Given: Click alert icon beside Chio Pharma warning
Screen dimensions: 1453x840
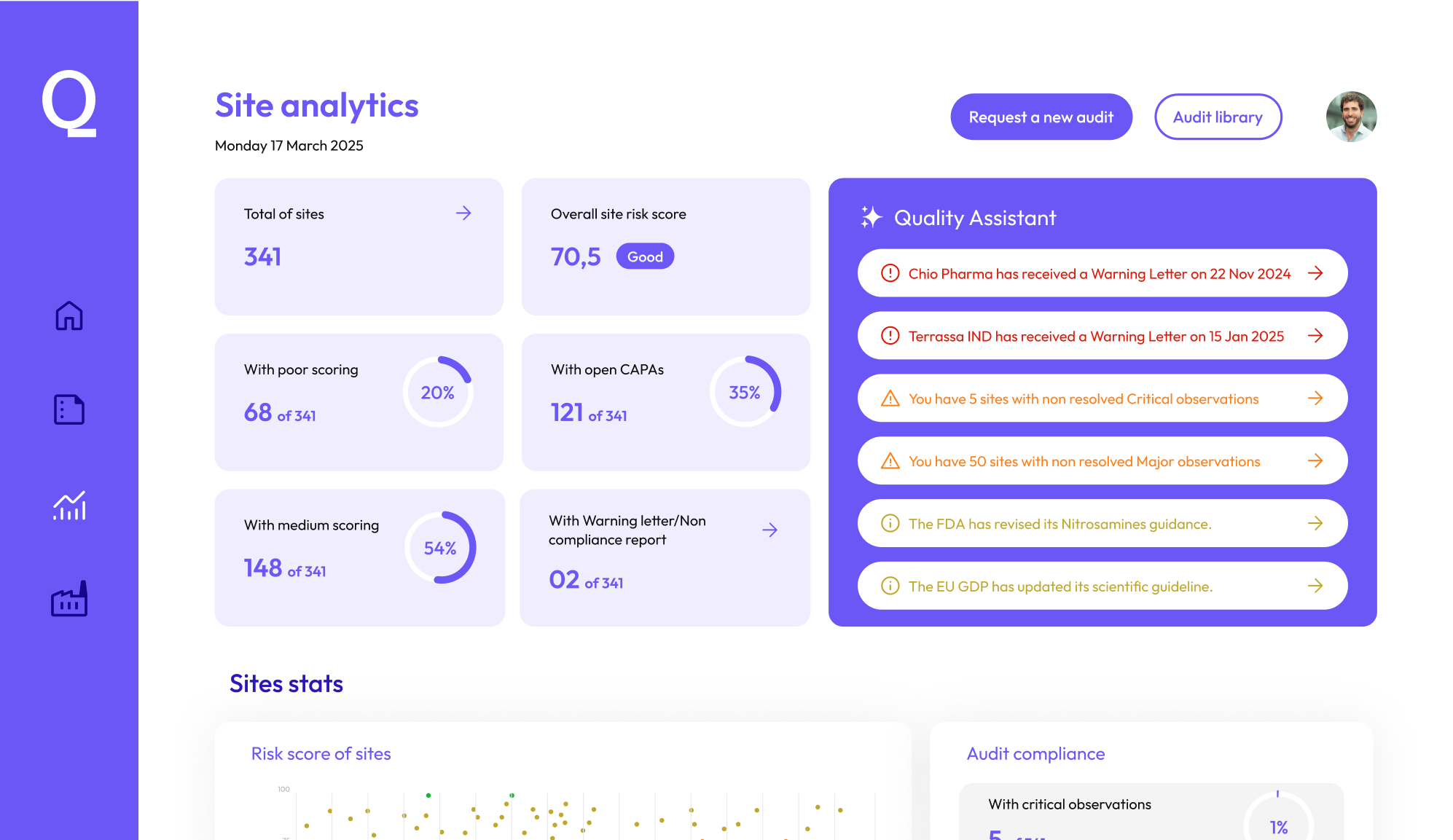Looking at the screenshot, I should point(890,273).
